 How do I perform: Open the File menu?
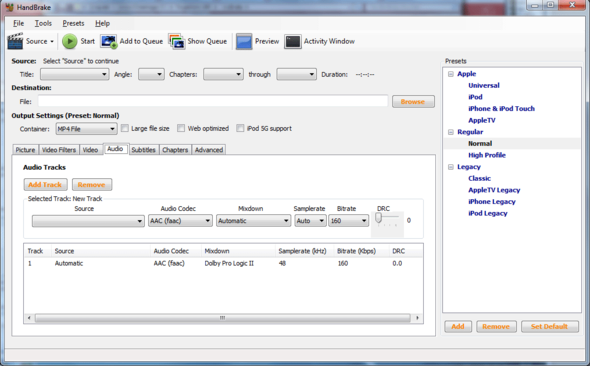18,23
